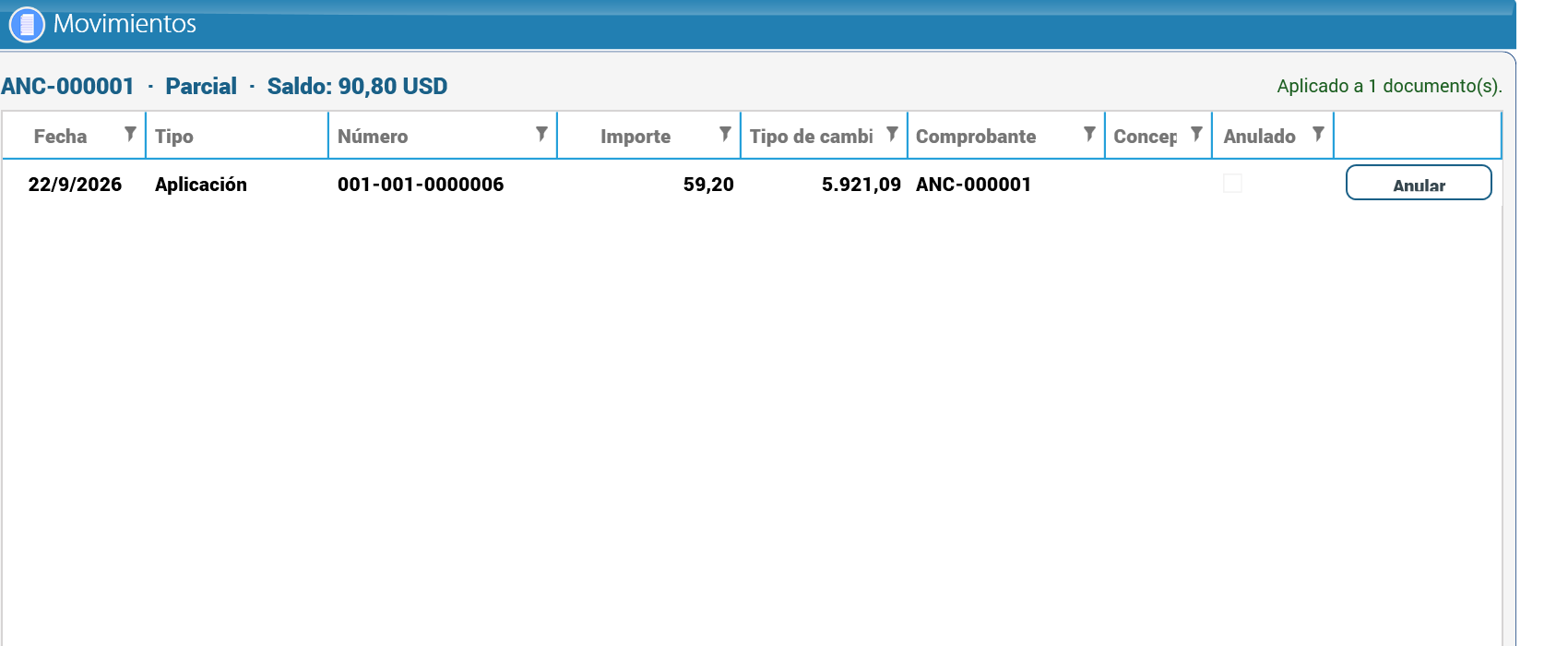Click the Aplicado a 1 documento(s) message
1568x646 pixels.
pos(1389,86)
